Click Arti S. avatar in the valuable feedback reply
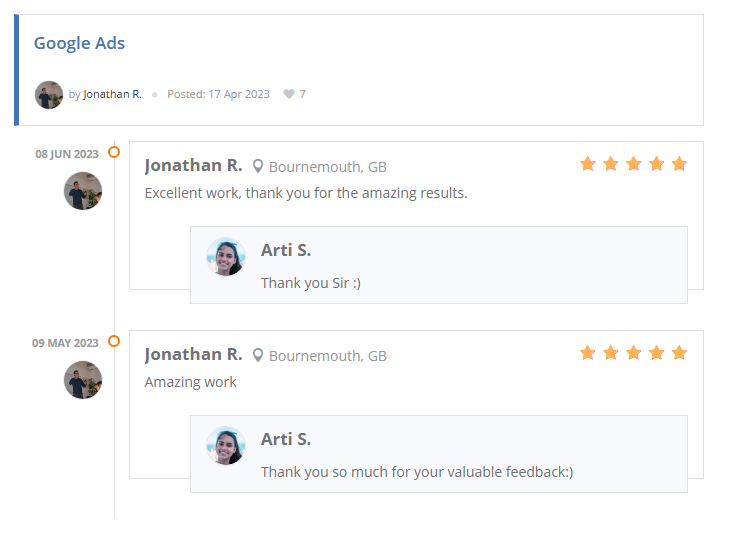 coord(226,446)
